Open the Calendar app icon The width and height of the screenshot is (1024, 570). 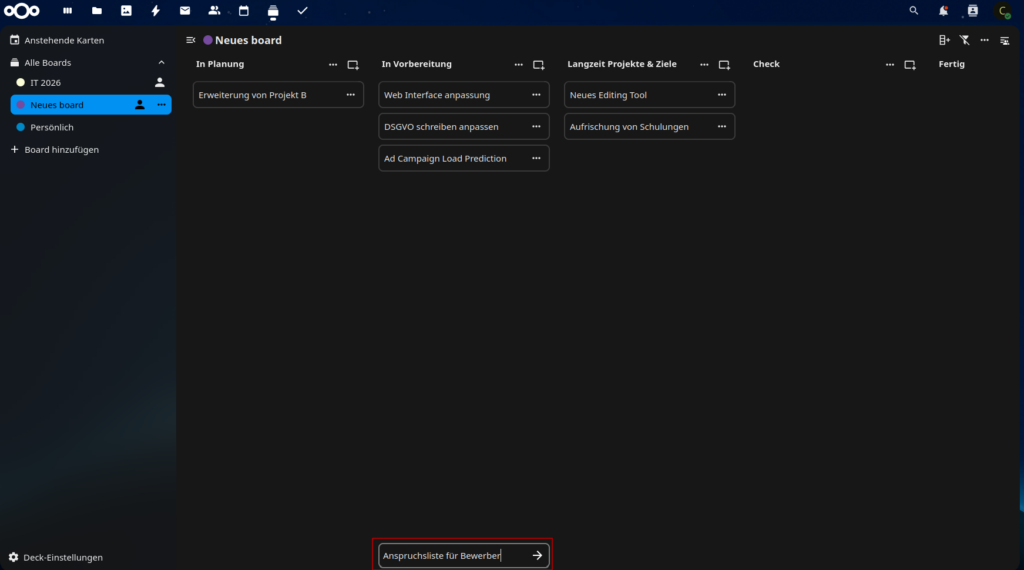coord(243,11)
